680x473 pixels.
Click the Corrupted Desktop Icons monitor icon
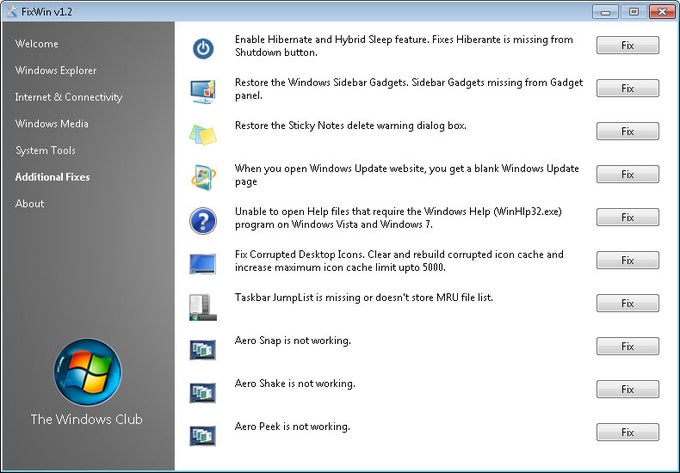203,264
